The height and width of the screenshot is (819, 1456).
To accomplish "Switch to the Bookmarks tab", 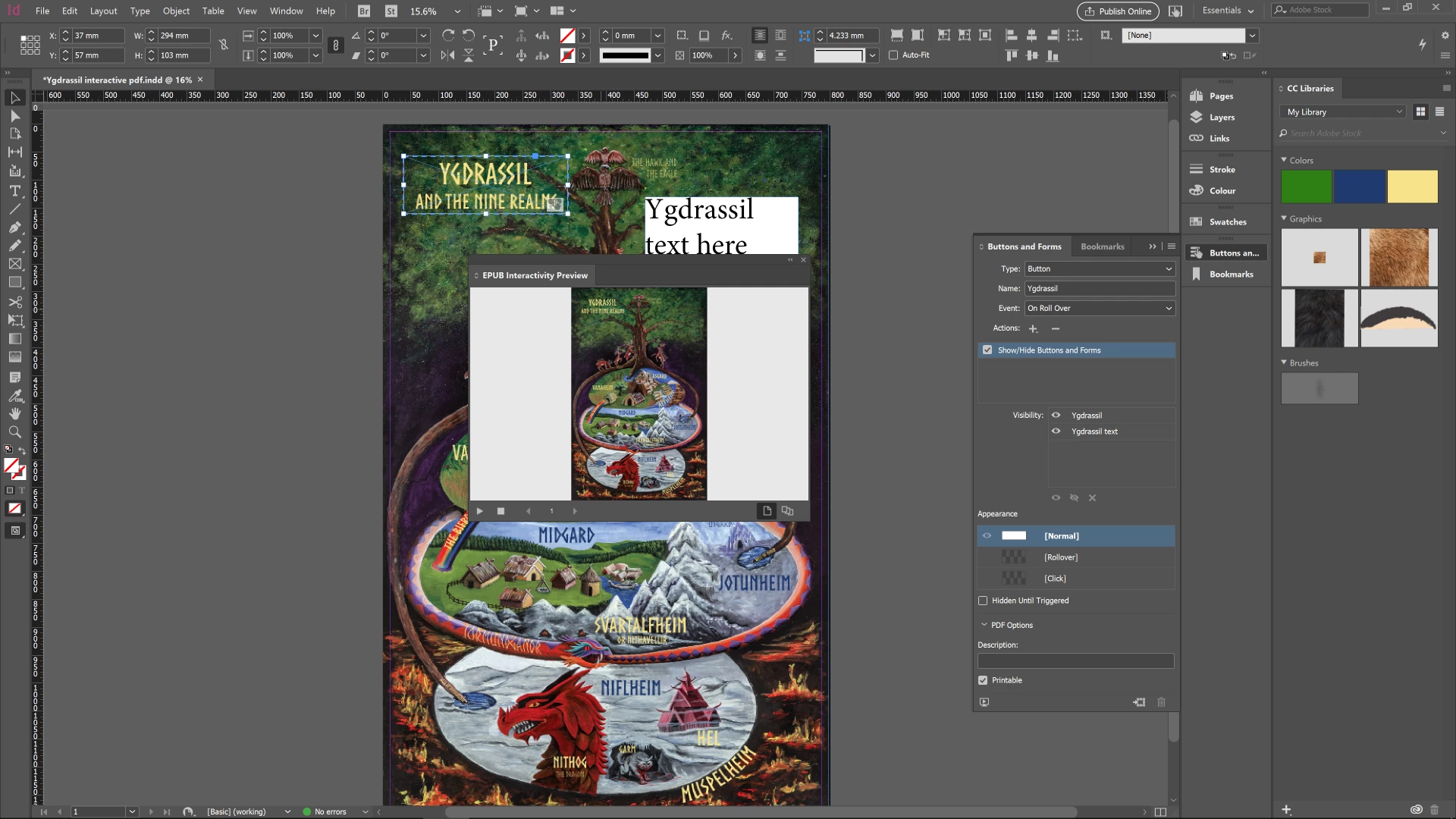I will click(1102, 246).
